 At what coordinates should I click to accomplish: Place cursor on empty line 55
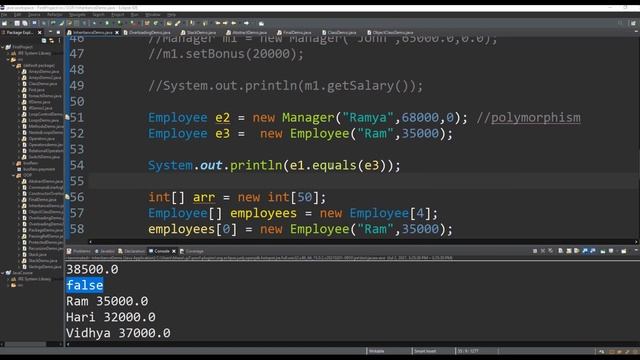[363, 181]
